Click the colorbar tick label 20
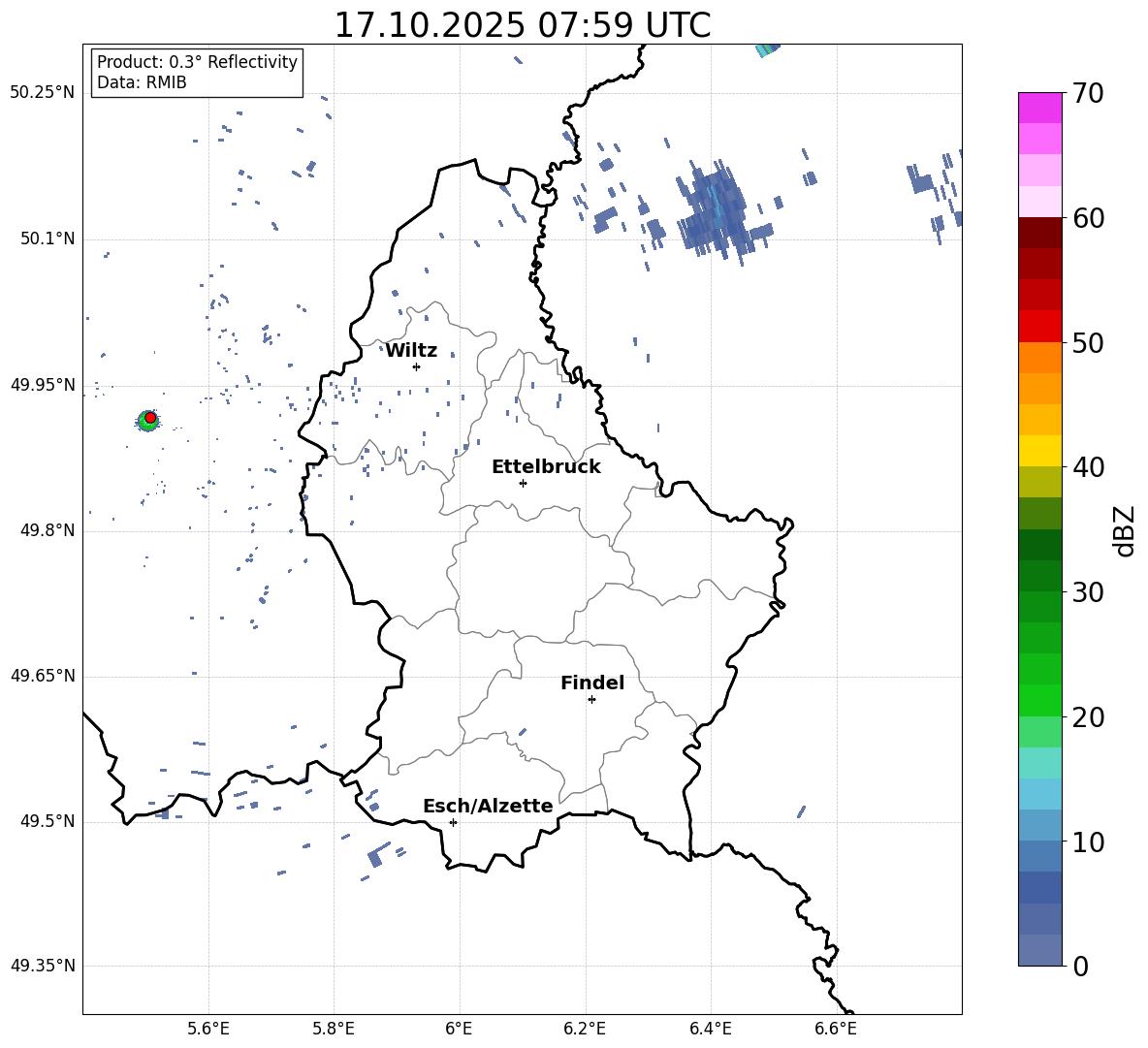Screen dimensions: 1148x1048 1088,717
